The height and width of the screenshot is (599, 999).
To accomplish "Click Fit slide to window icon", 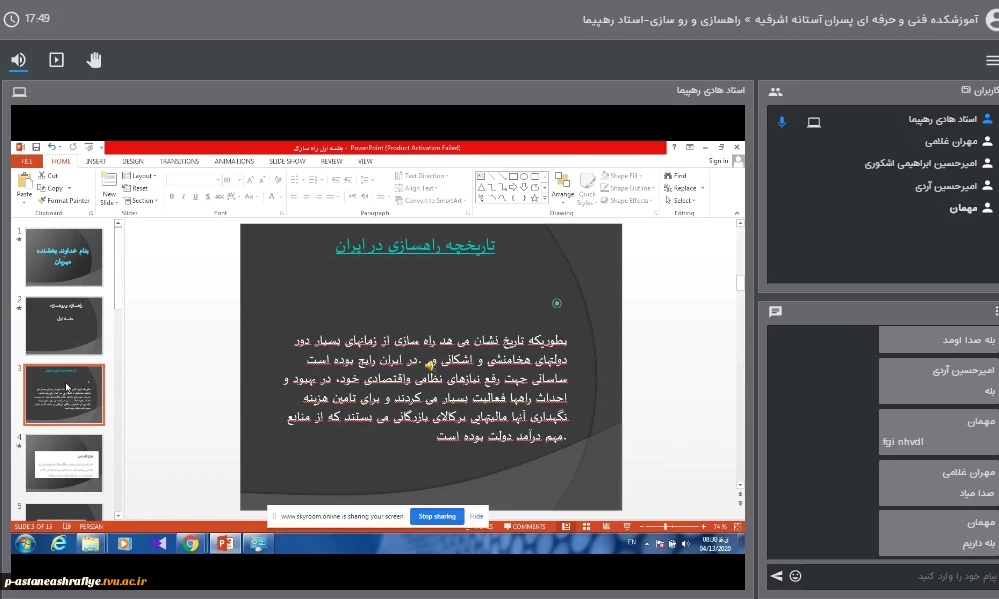I will (x=738, y=527).
